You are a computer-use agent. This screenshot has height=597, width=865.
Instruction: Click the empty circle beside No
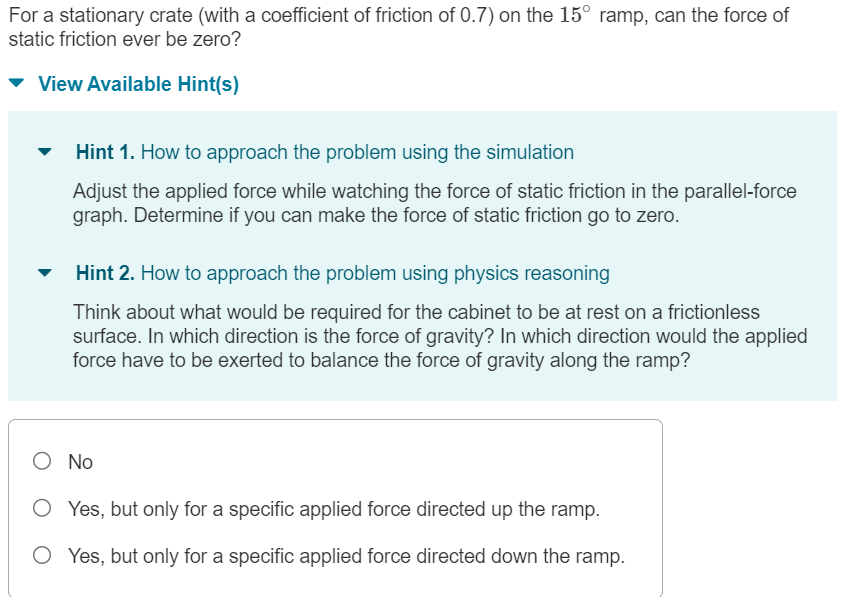click(40, 461)
